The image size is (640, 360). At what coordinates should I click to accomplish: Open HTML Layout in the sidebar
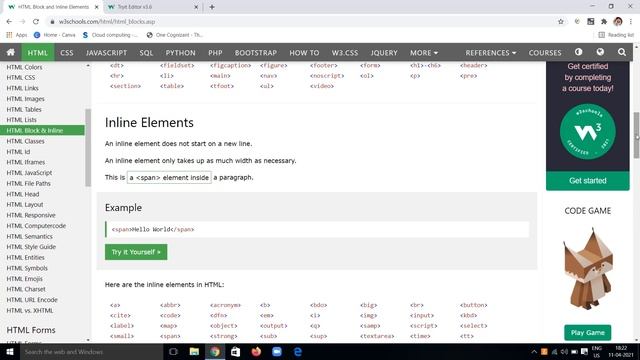25,204
